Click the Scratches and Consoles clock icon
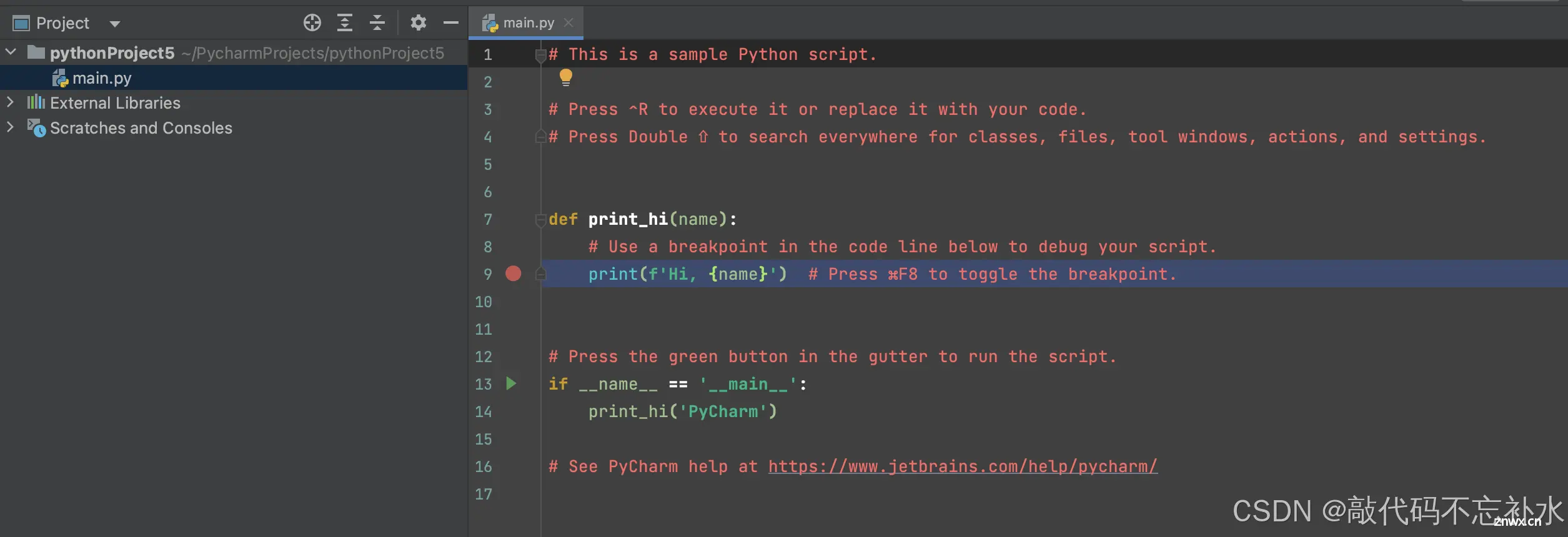The height and width of the screenshot is (537, 1568). (36, 128)
